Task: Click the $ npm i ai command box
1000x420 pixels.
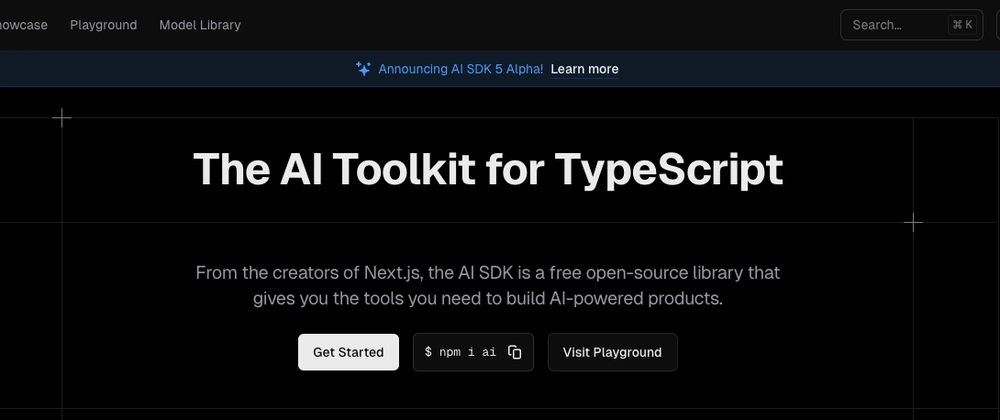Action: (473, 352)
